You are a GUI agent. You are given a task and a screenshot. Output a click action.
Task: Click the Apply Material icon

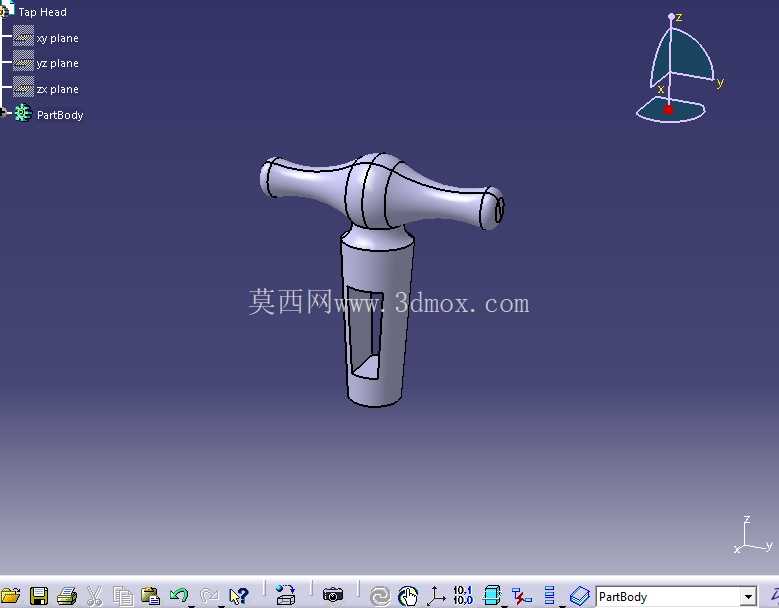click(579, 596)
